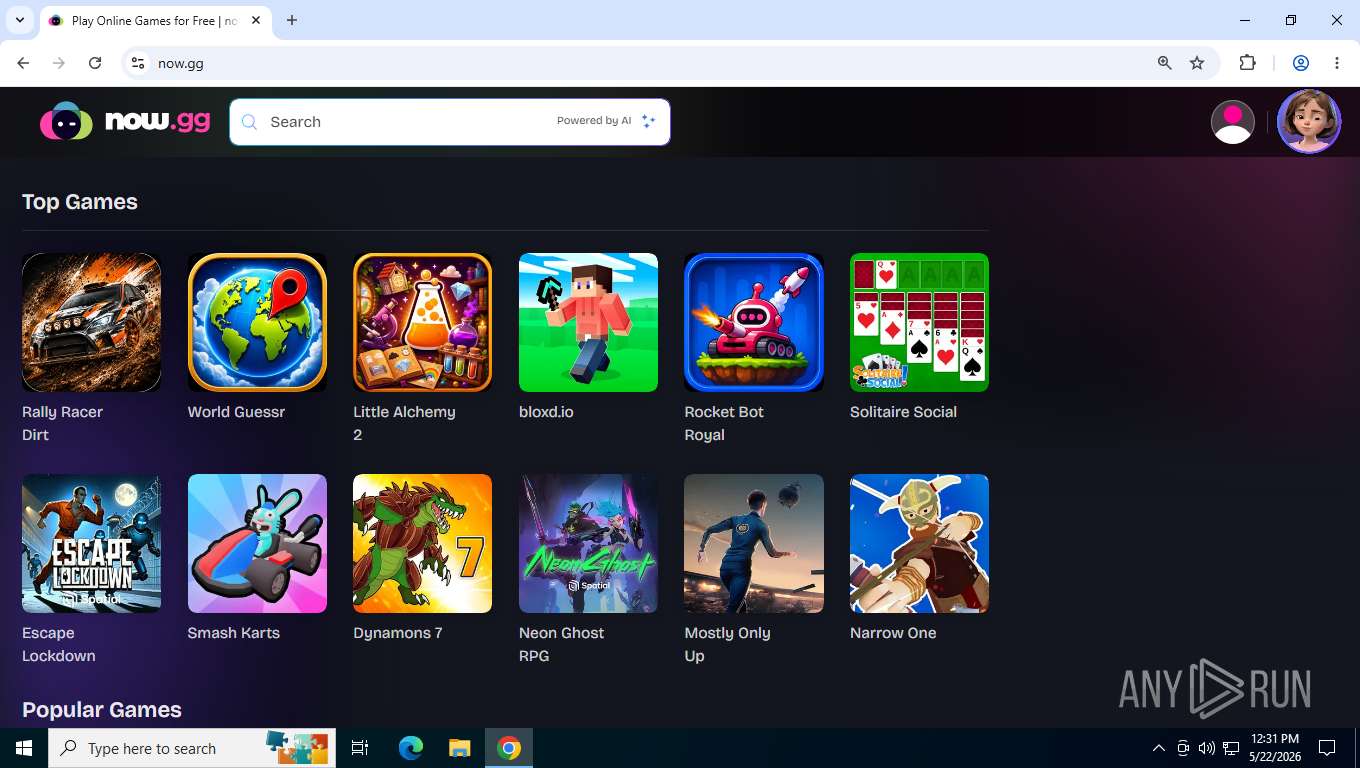Open the pink user account icon
The width and height of the screenshot is (1360, 768).
(1232, 122)
